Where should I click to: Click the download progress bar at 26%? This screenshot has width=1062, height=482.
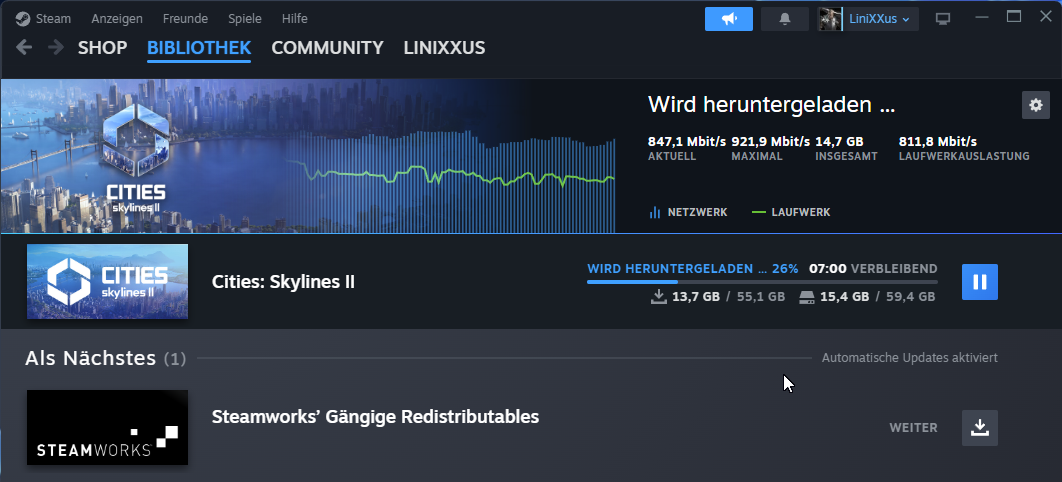point(763,282)
